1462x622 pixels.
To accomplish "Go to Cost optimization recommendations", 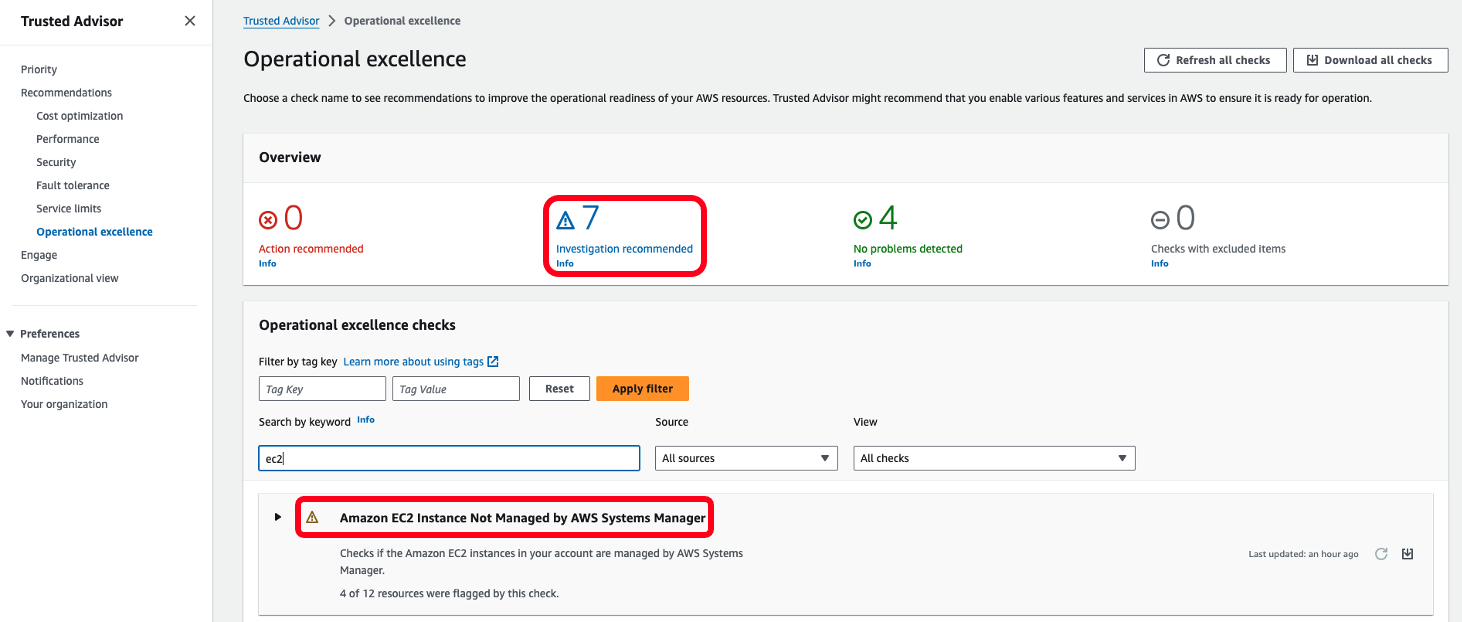I will (x=80, y=116).
